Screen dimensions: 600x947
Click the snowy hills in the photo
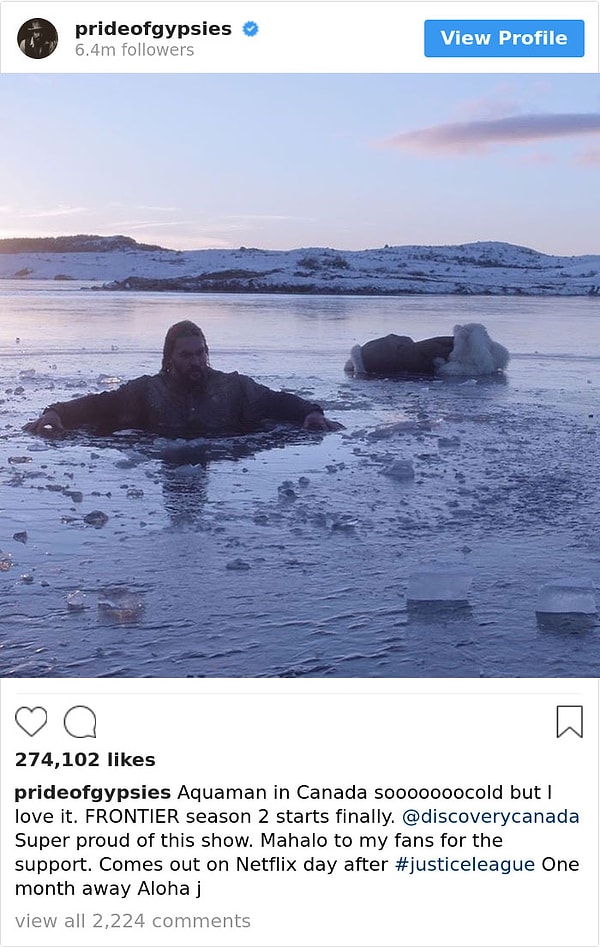[x=300, y=266]
